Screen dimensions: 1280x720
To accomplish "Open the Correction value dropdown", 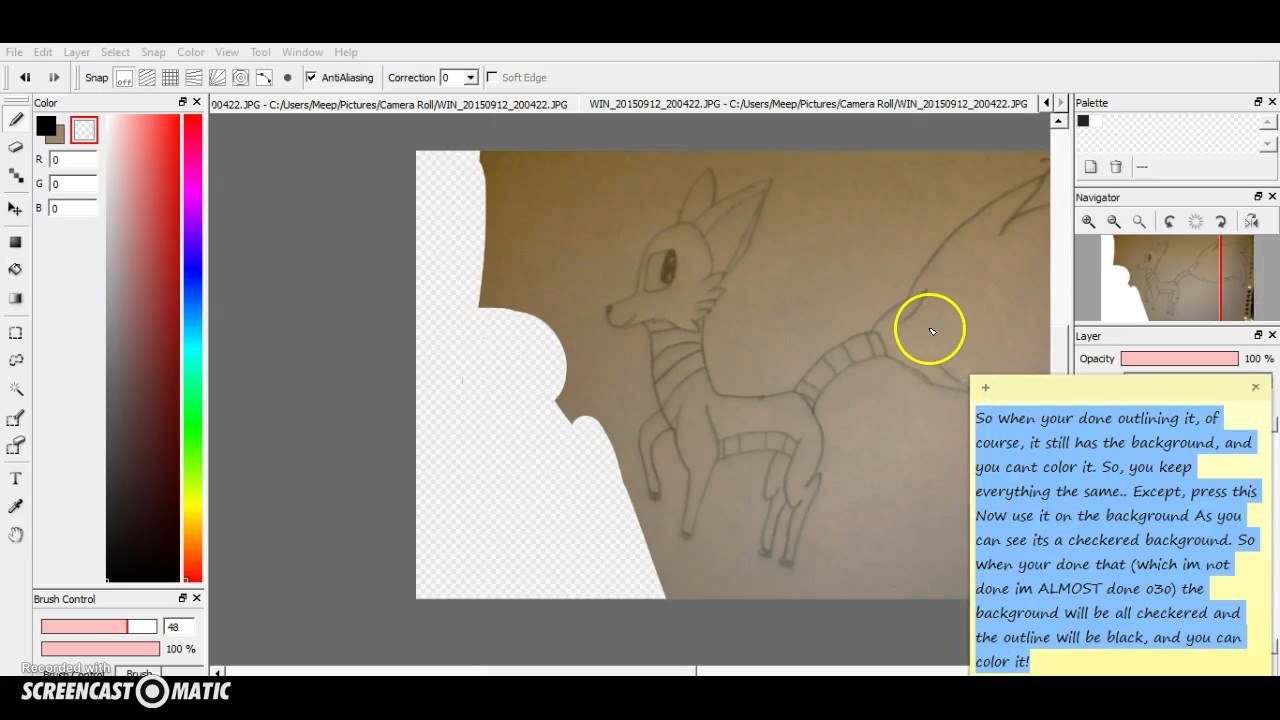I will click(470, 78).
